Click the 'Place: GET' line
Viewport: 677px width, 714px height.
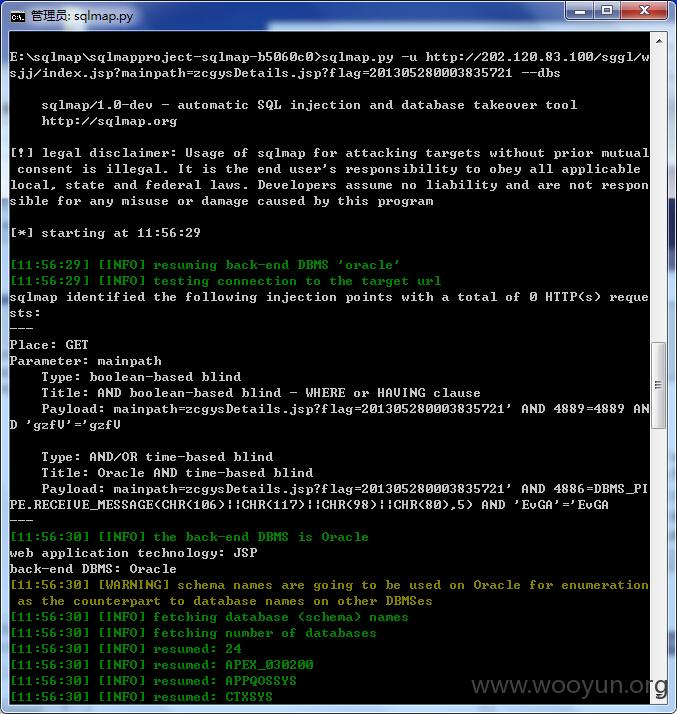coord(49,345)
